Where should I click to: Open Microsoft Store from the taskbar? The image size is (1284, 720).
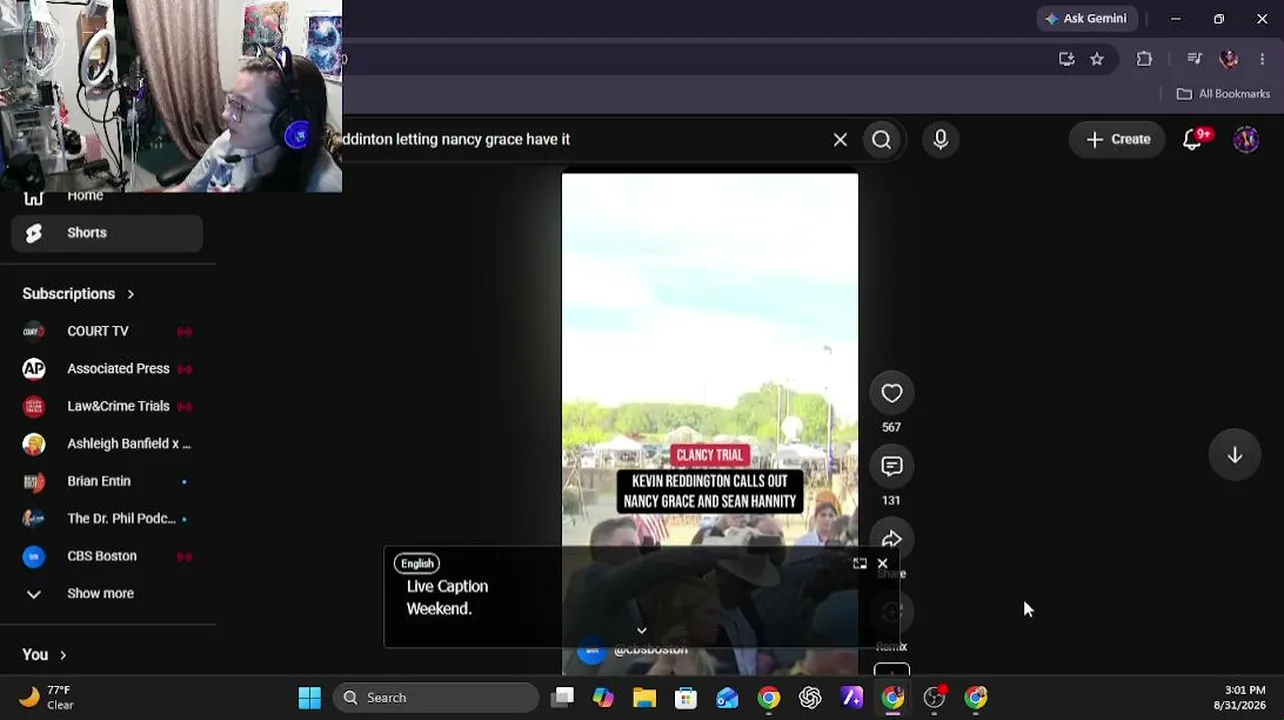686,698
